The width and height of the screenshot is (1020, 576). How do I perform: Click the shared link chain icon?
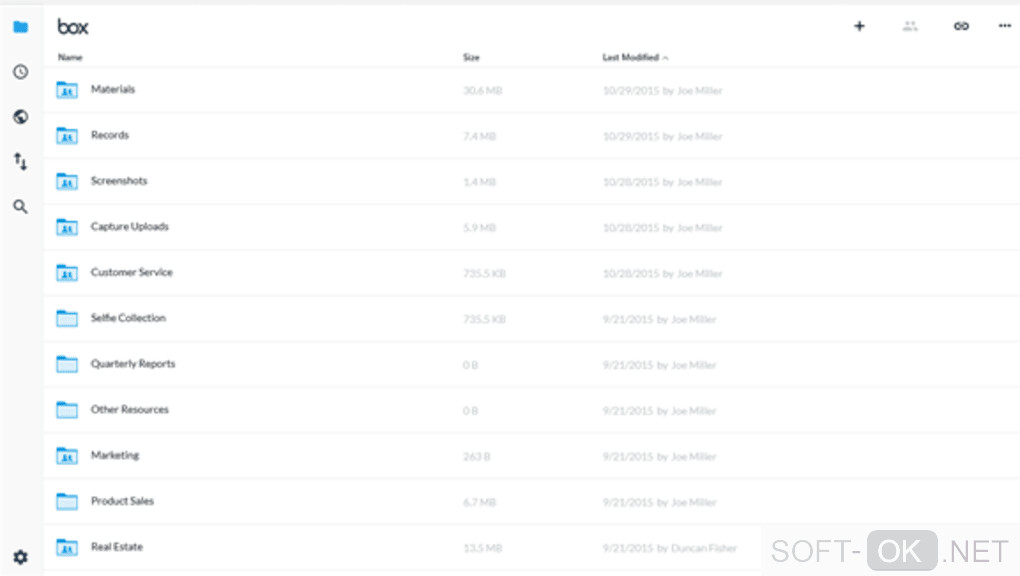[x=961, y=26]
